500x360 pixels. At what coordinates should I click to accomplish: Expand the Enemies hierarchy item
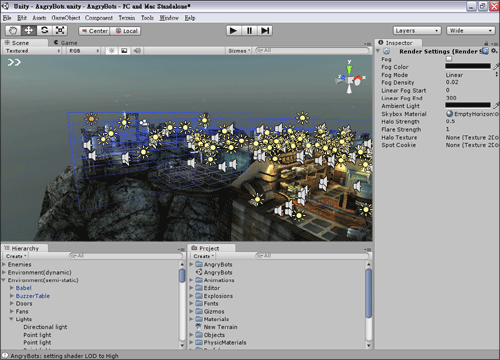pos(4,264)
